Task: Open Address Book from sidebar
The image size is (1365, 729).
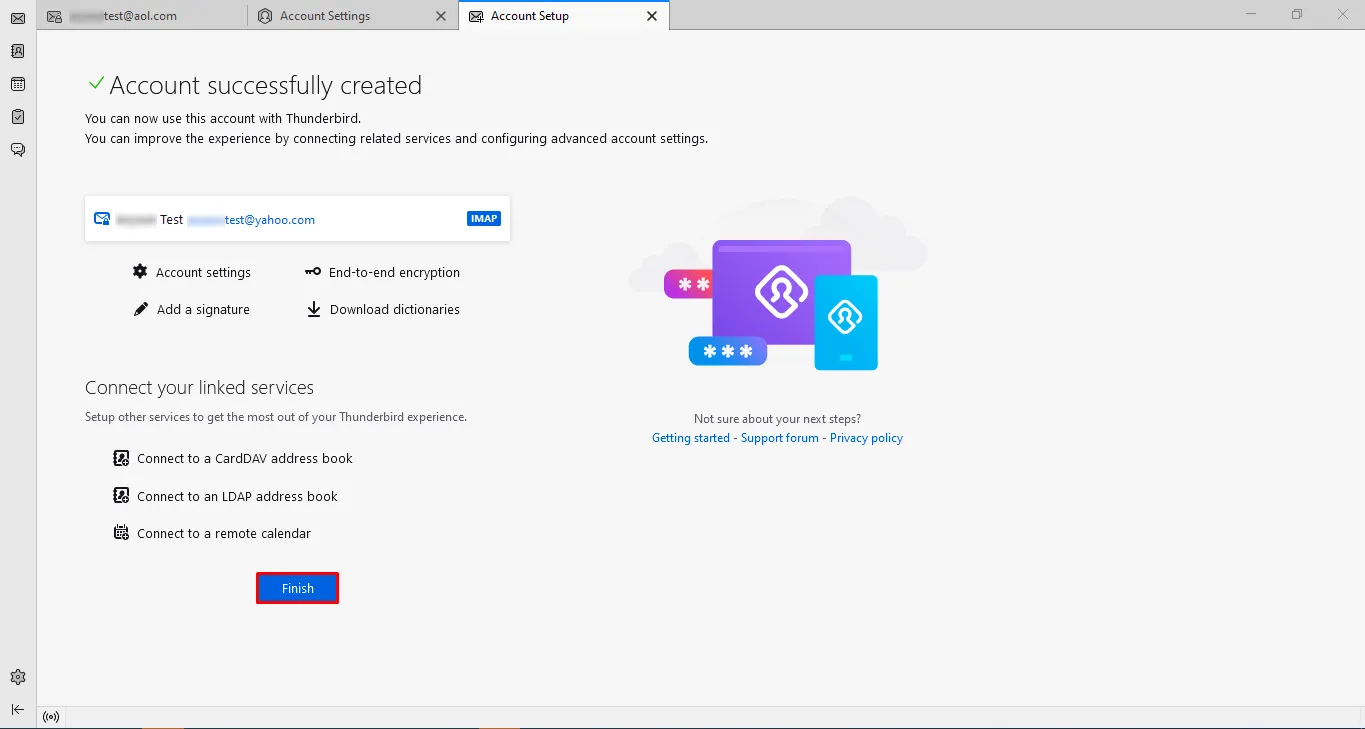Action: click(17, 51)
